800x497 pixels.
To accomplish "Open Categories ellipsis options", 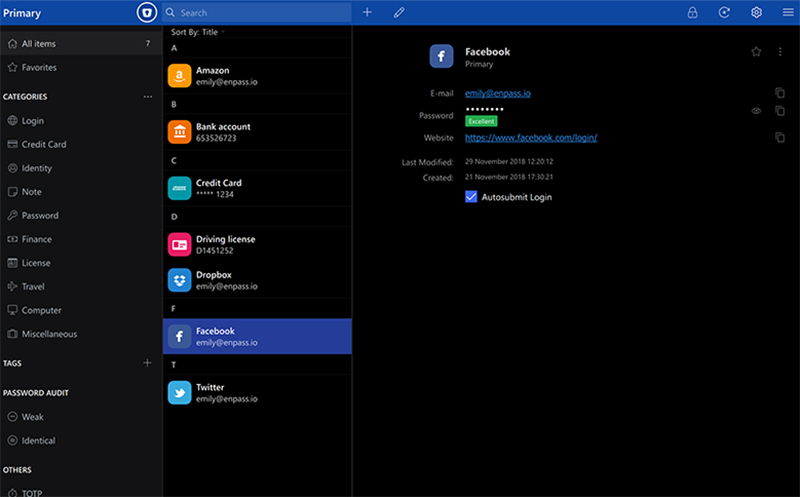I will (147, 96).
